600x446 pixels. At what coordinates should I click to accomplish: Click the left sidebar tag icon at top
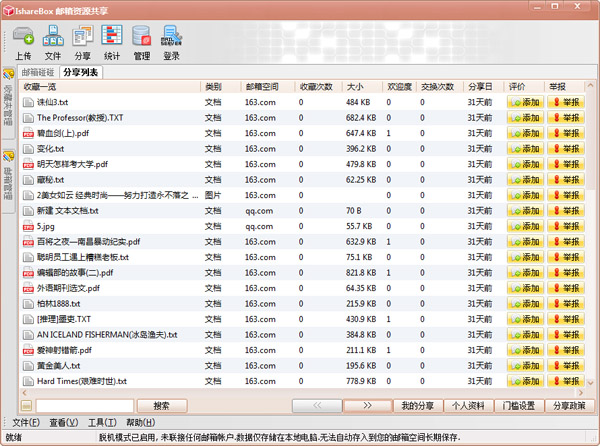[8, 73]
